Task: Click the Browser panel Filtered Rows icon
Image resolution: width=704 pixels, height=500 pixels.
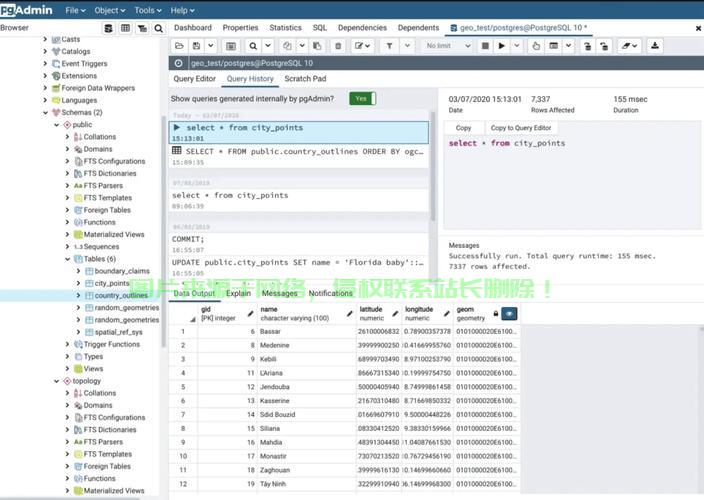Action: (142, 28)
